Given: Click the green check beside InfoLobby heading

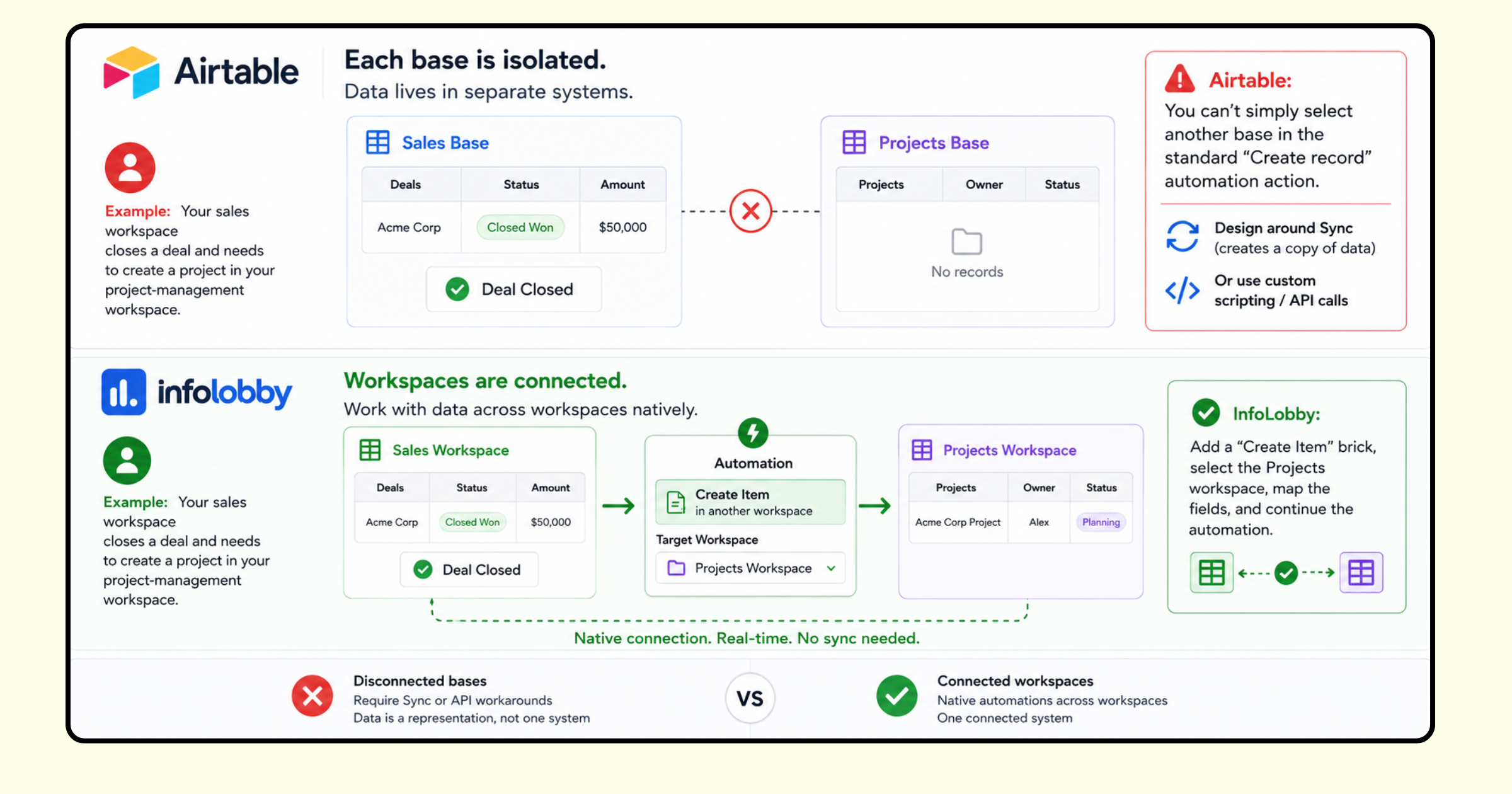Looking at the screenshot, I should point(1206,413).
